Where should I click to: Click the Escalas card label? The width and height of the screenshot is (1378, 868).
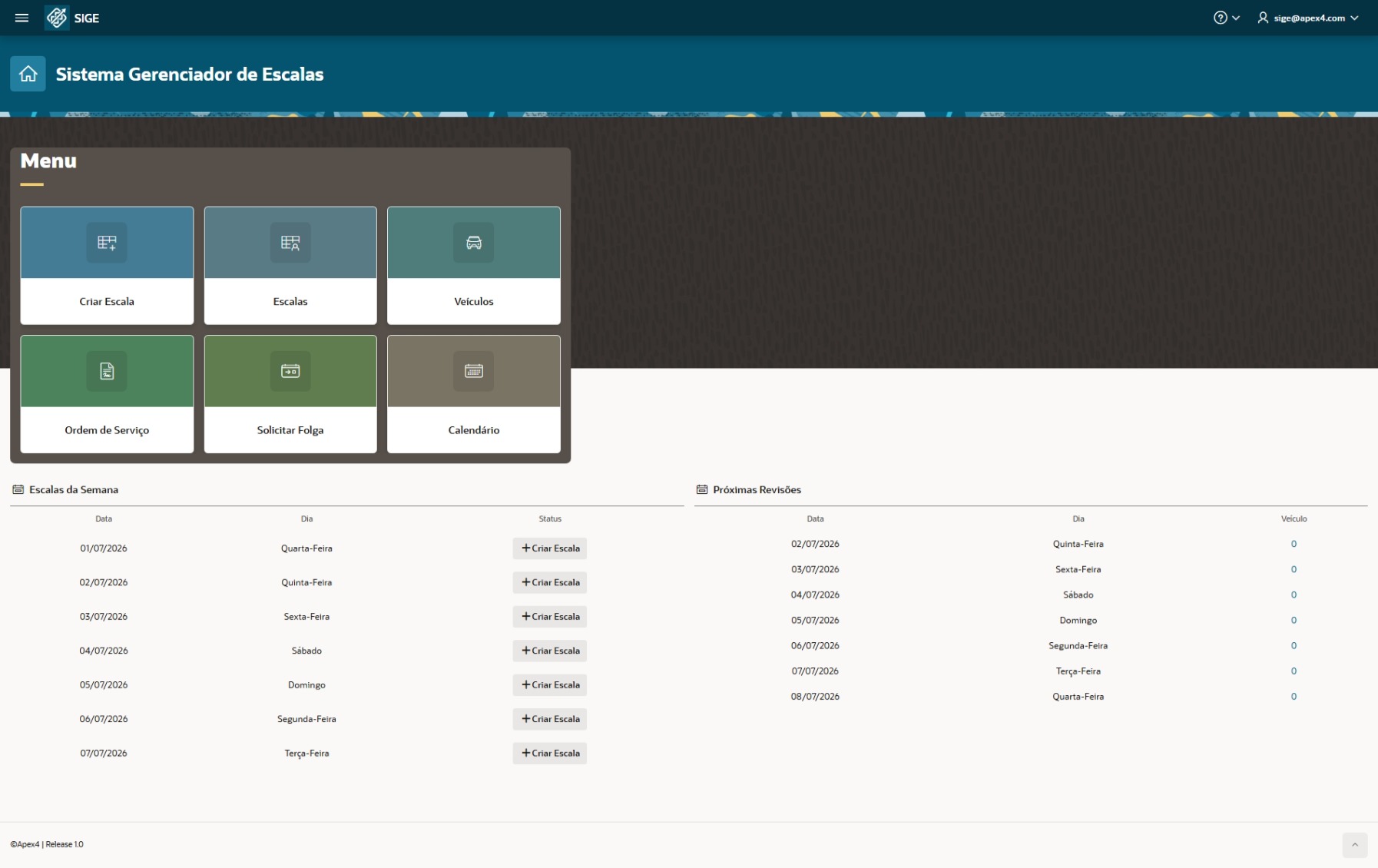(x=290, y=302)
